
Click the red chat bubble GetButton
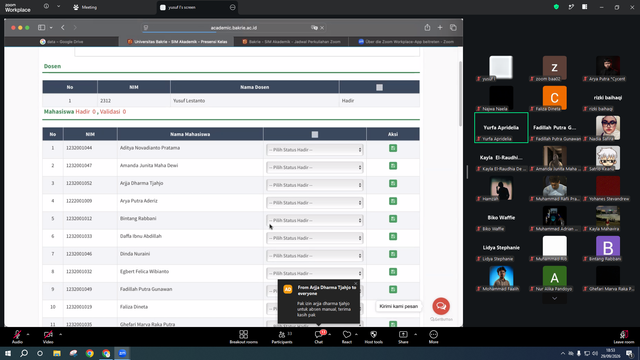(441, 306)
